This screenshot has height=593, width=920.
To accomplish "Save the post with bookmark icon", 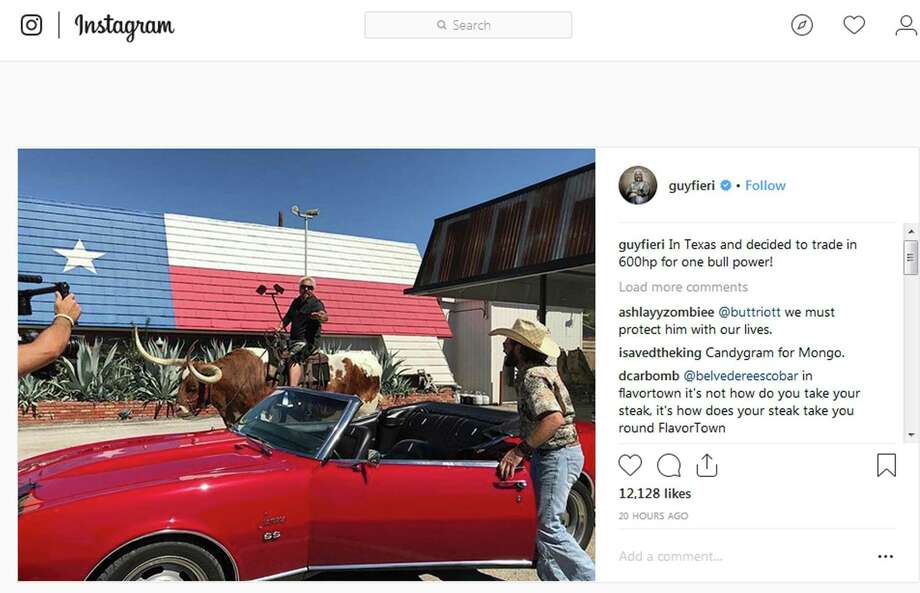I will coord(886,465).
